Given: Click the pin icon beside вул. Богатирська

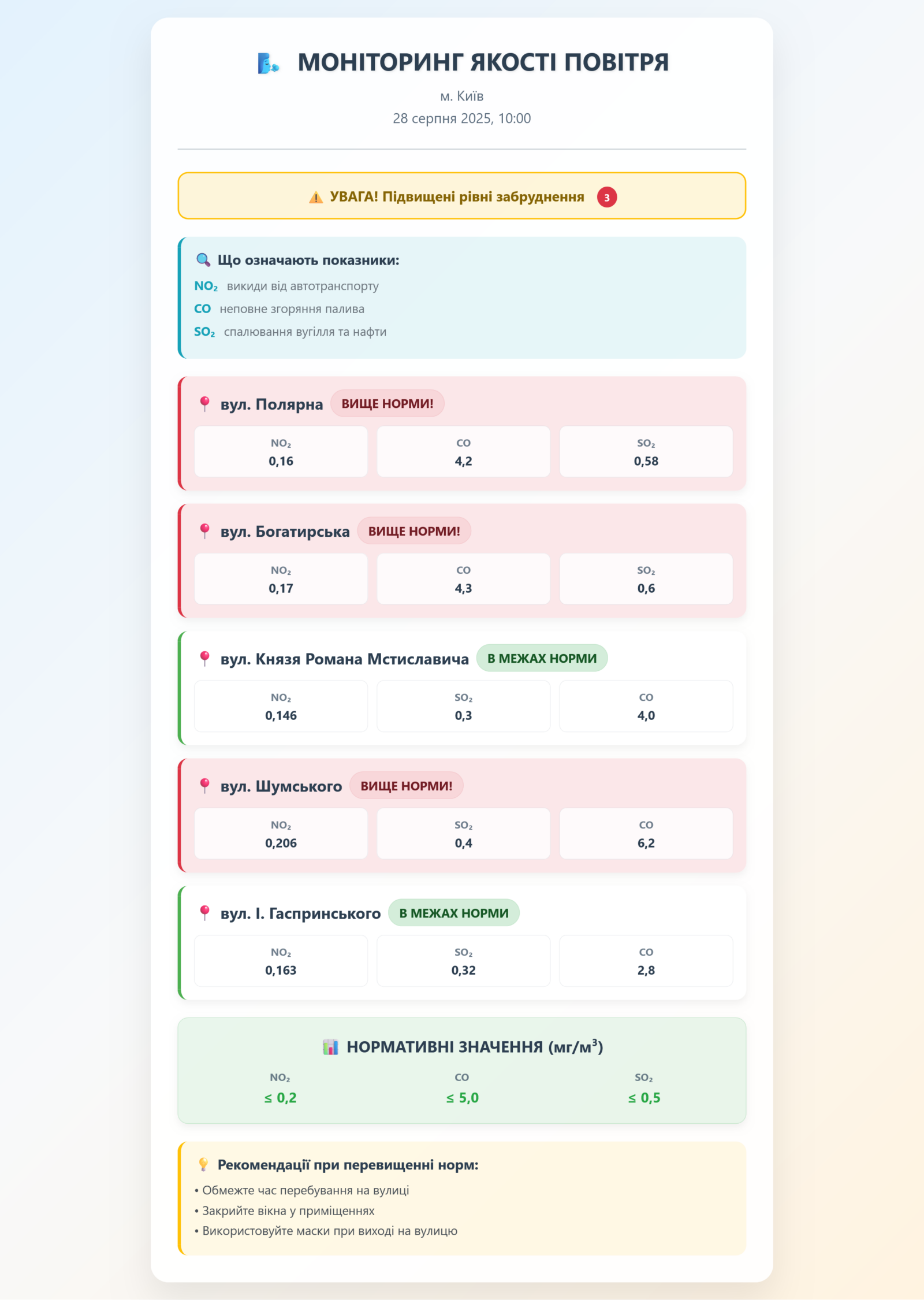Looking at the screenshot, I should coord(204,531).
